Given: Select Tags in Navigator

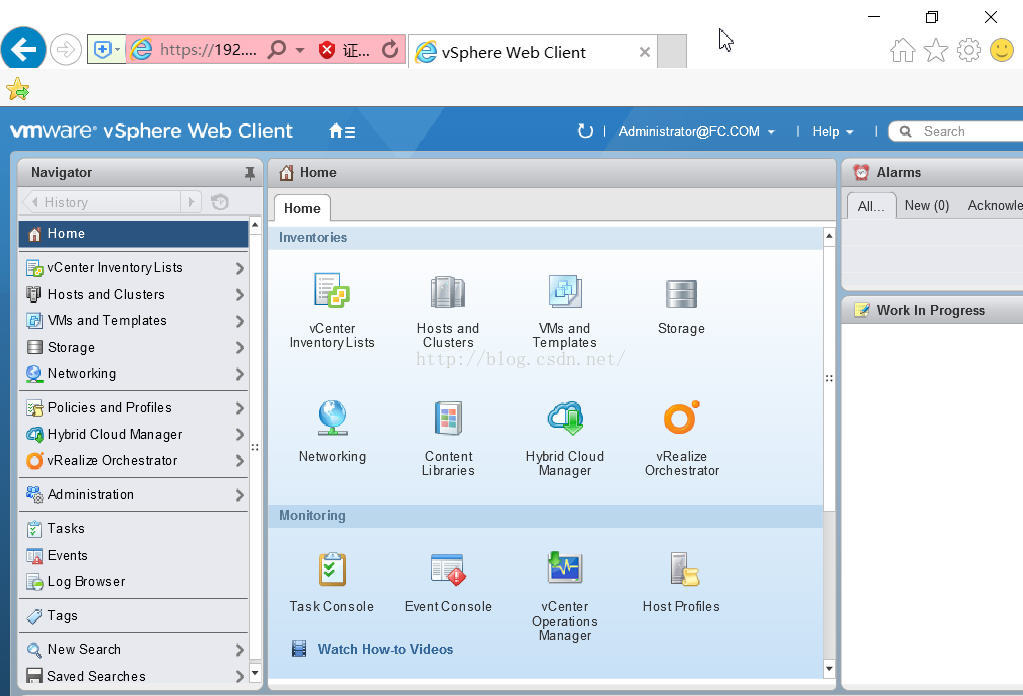Looking at the screenshot, I should coord(134,615).
